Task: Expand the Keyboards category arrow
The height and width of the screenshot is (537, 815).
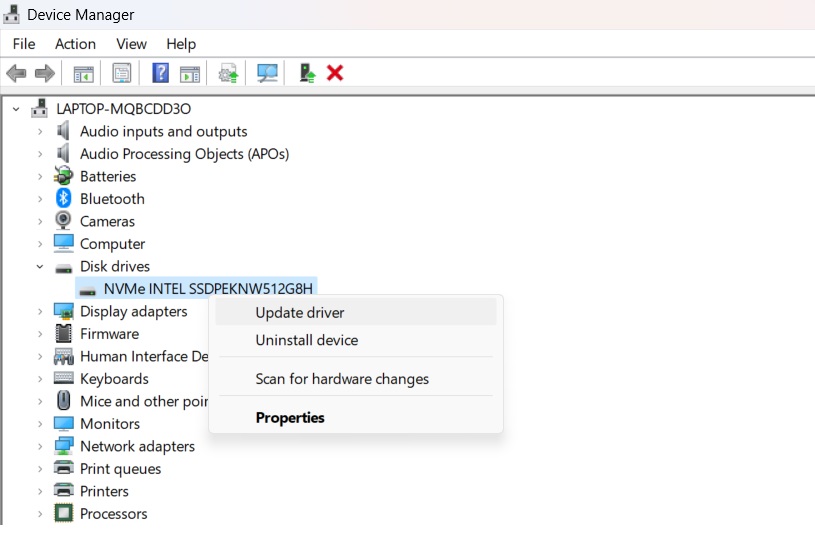Action: coord(40,378)
